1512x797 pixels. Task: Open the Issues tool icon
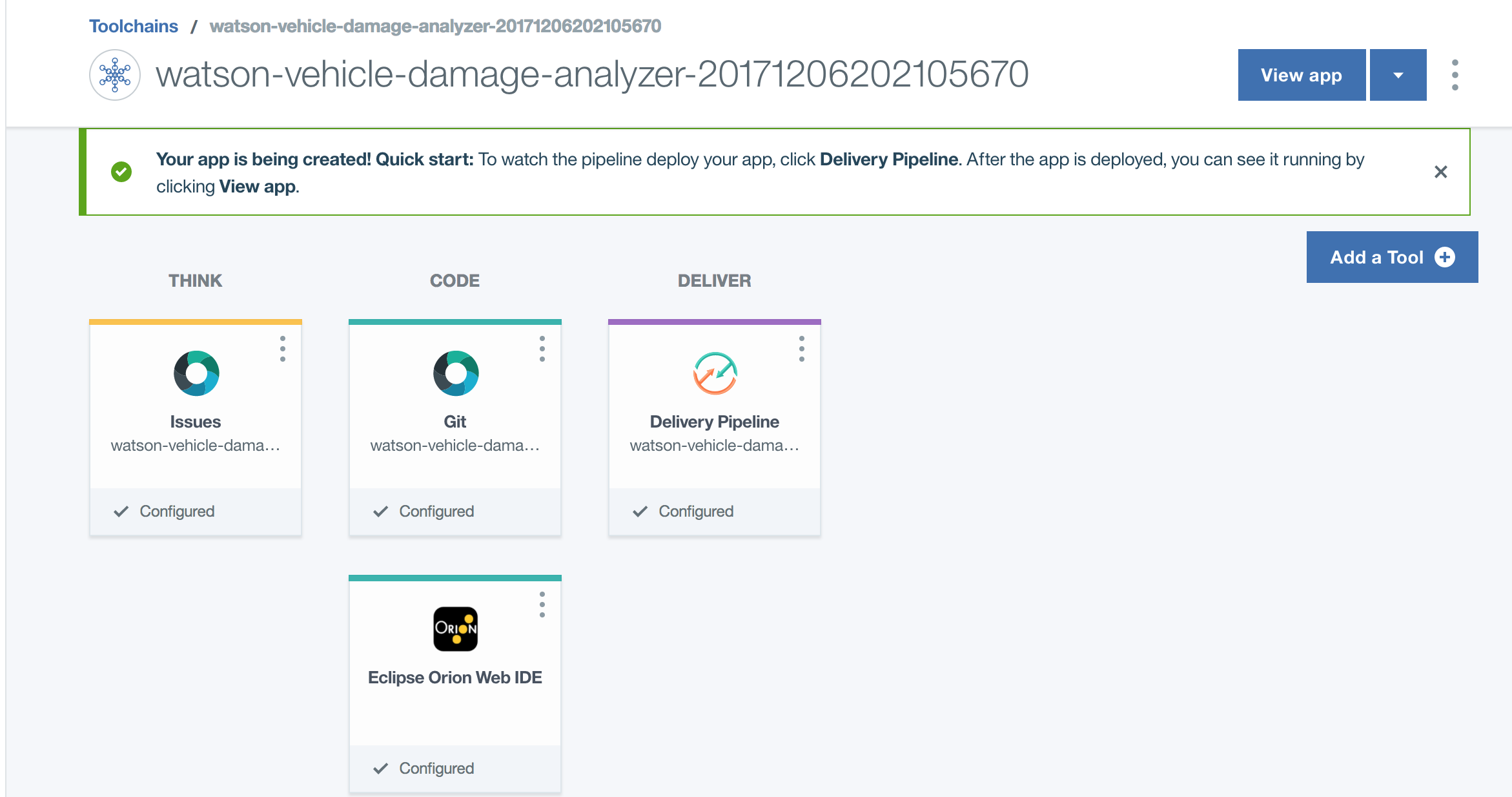pos(196,373)
